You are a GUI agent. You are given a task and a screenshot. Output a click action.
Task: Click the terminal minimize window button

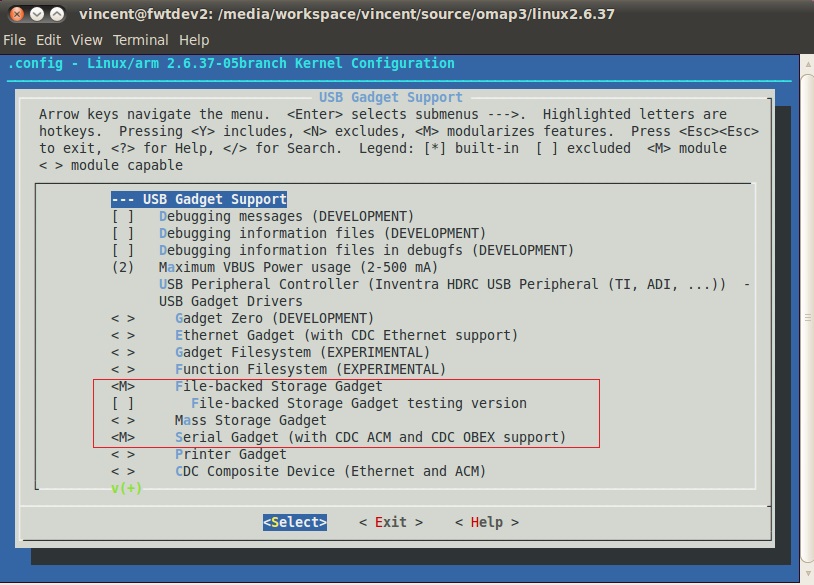point(37,14)
